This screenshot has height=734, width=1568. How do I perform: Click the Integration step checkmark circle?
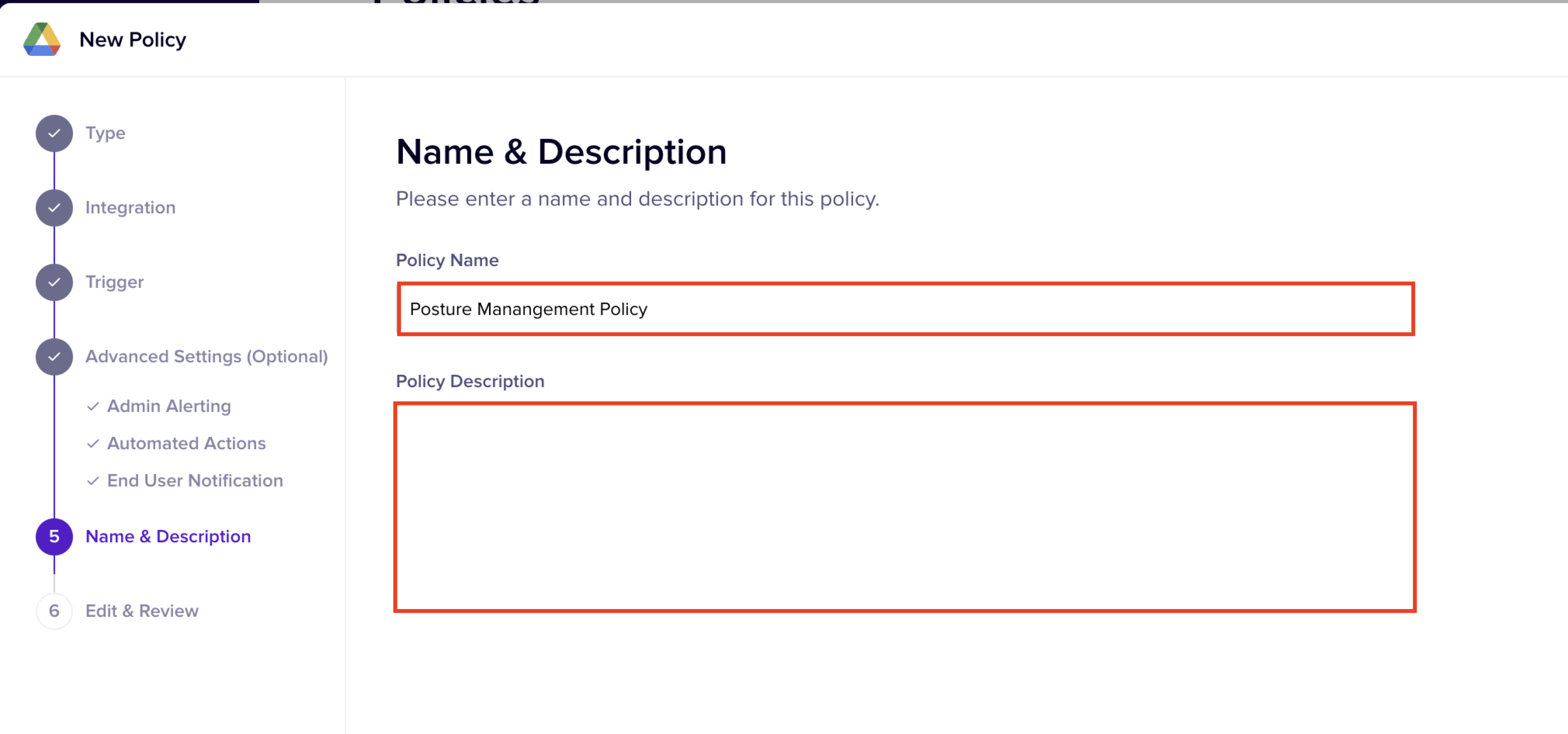click(x=54, y=208)
